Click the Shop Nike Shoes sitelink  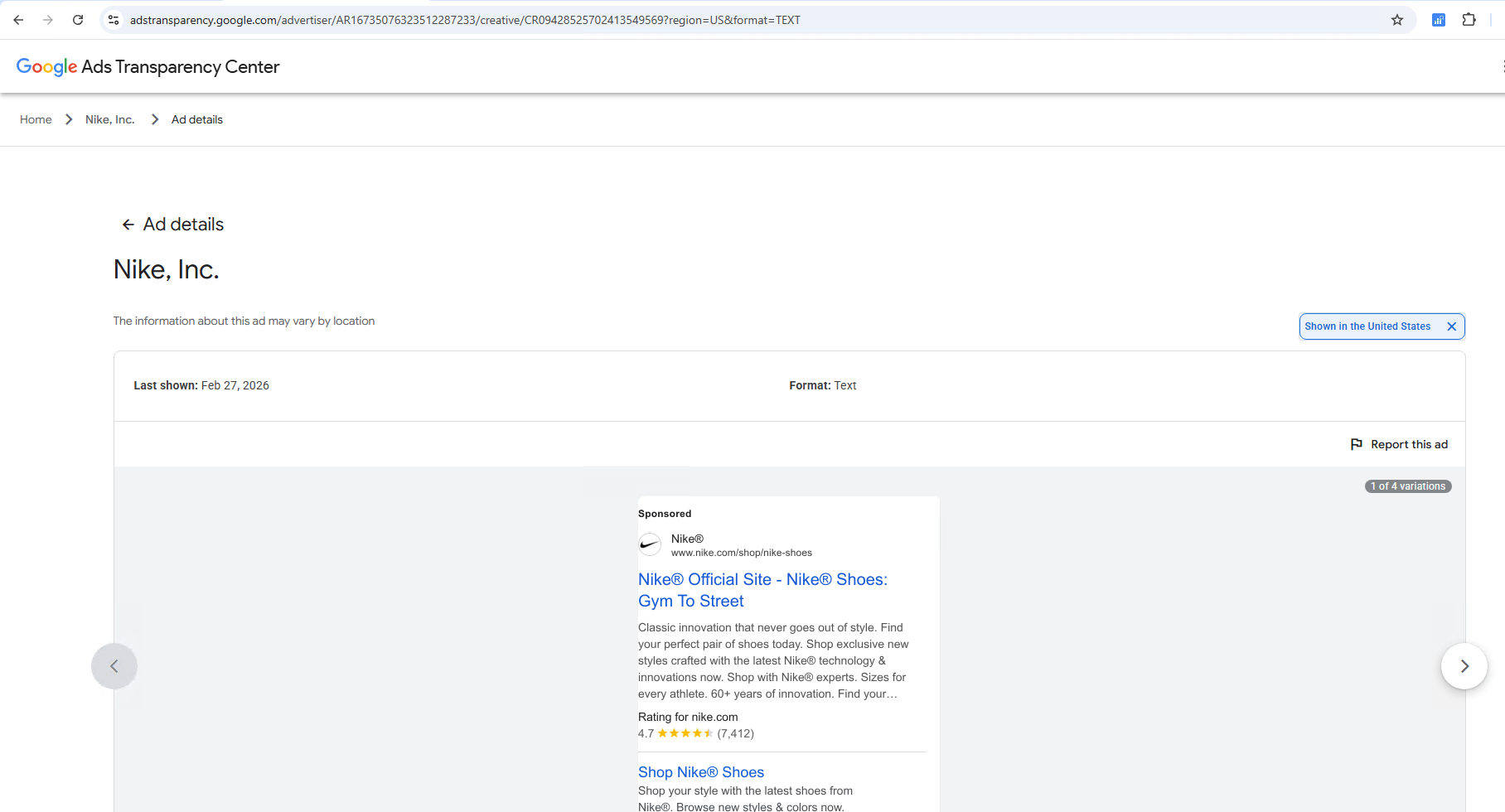point(700,771)
